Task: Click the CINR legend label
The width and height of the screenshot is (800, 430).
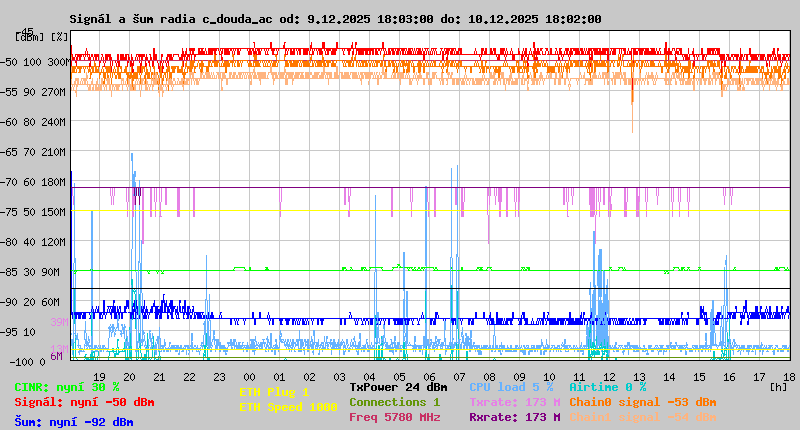Action: [66, 387]
